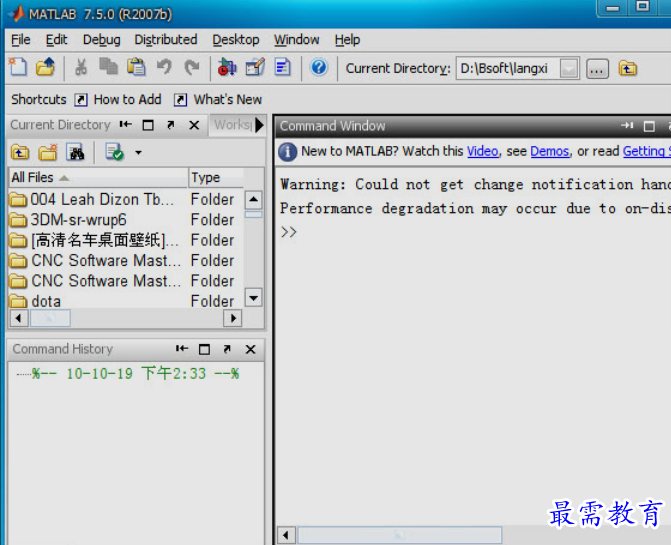Select the 10-10-19 history session entry
671x545 pixels.
coord(136,373)
